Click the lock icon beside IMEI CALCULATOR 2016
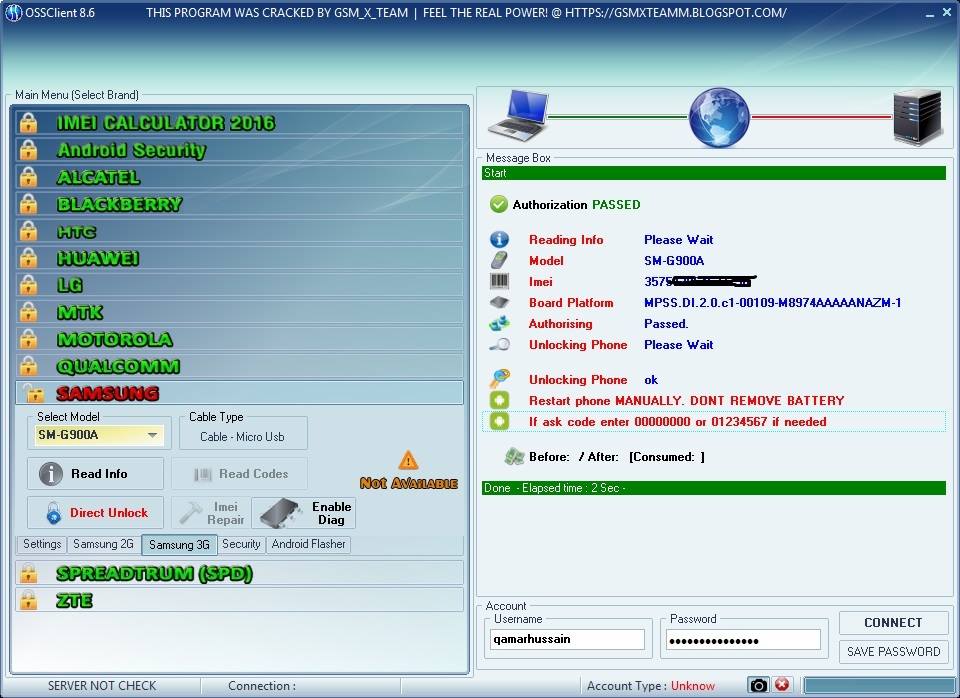Screen dimensions: 960x698 point(28,122)
